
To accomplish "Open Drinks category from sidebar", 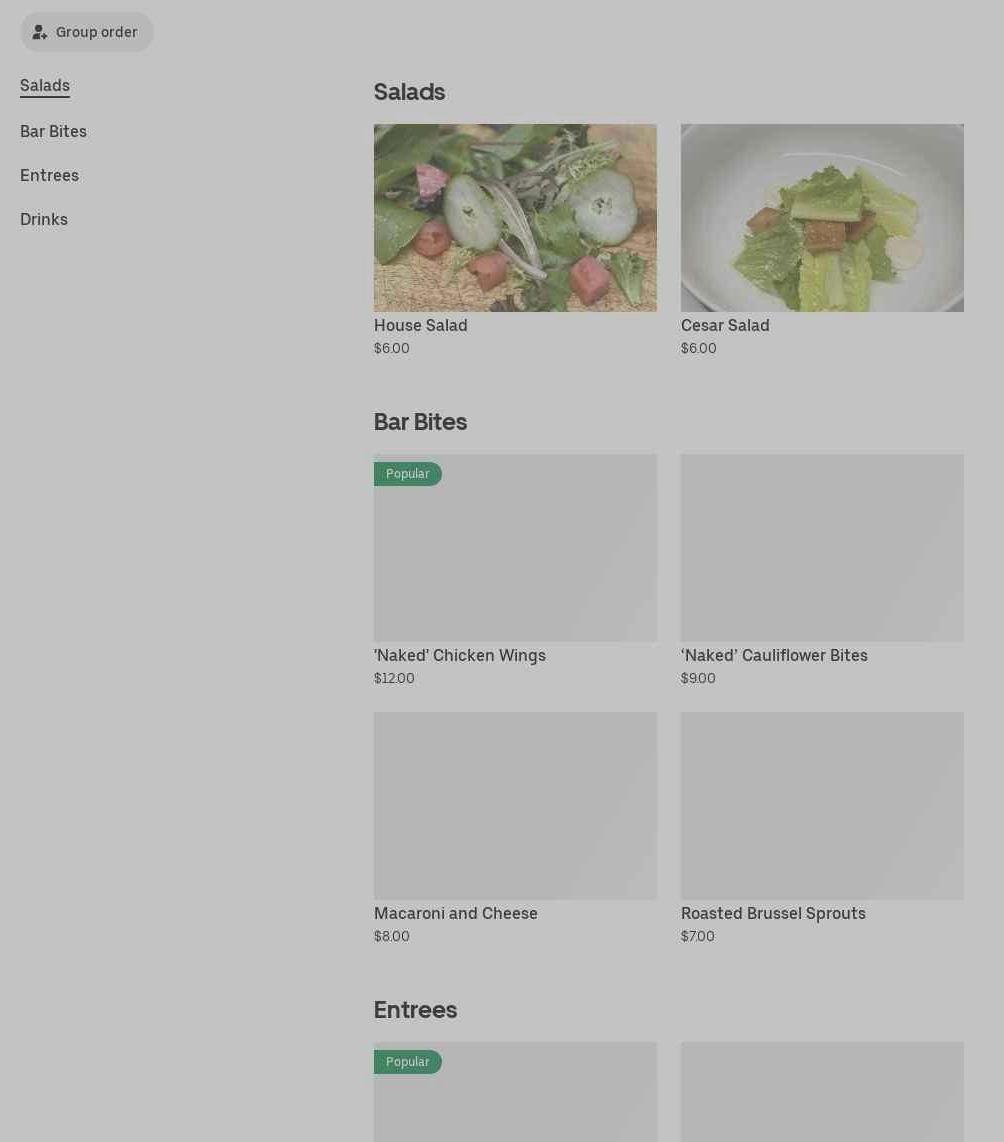I will point(44,219).
